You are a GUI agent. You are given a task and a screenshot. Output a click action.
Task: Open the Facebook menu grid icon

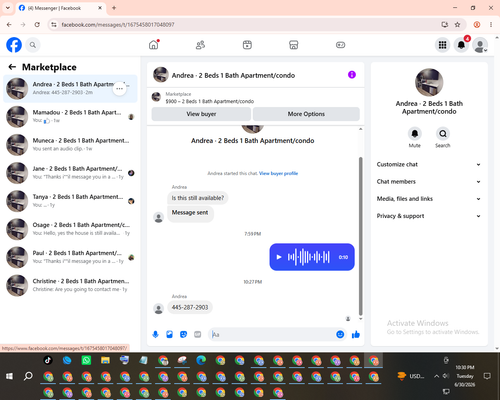442,45
